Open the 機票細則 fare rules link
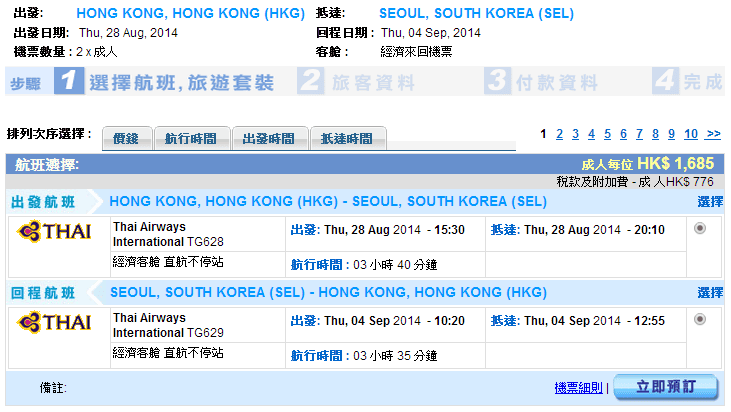Screen dimensions: 731x412 click(x=579, y=388)
